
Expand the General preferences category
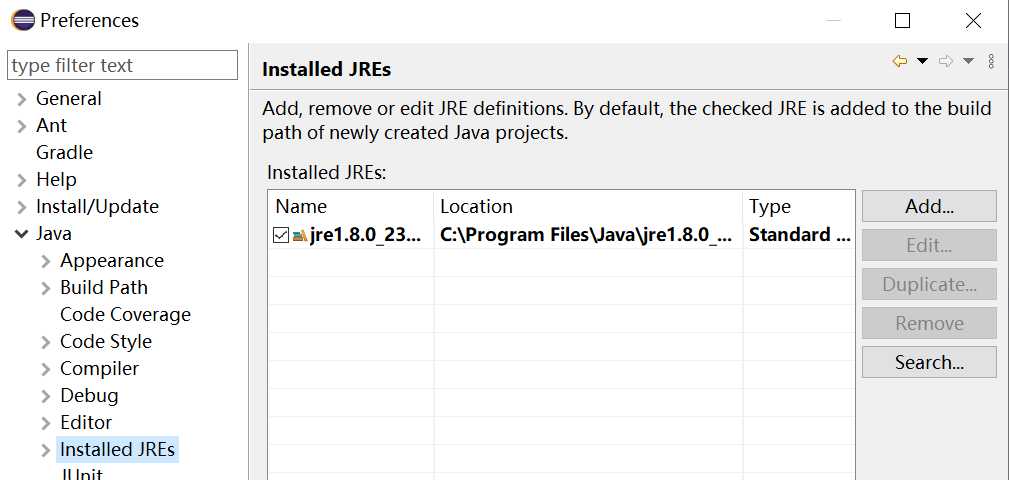click(x=22, y=99)
